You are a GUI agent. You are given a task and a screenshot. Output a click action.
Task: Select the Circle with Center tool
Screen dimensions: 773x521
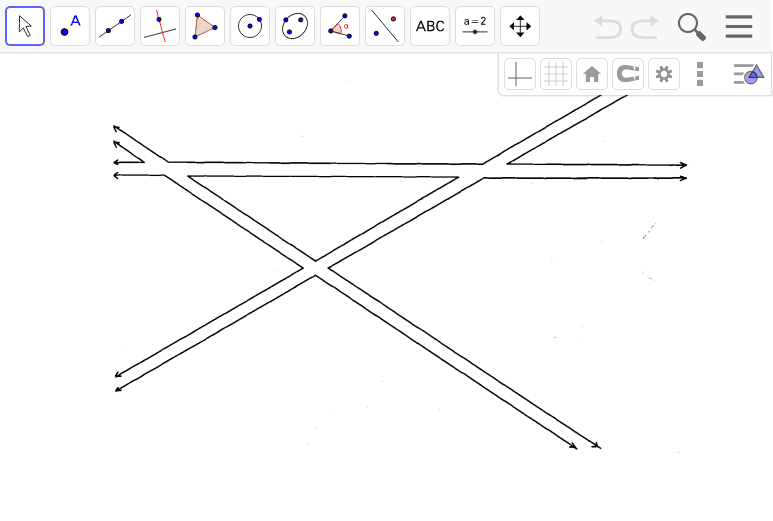coord(250,26)
